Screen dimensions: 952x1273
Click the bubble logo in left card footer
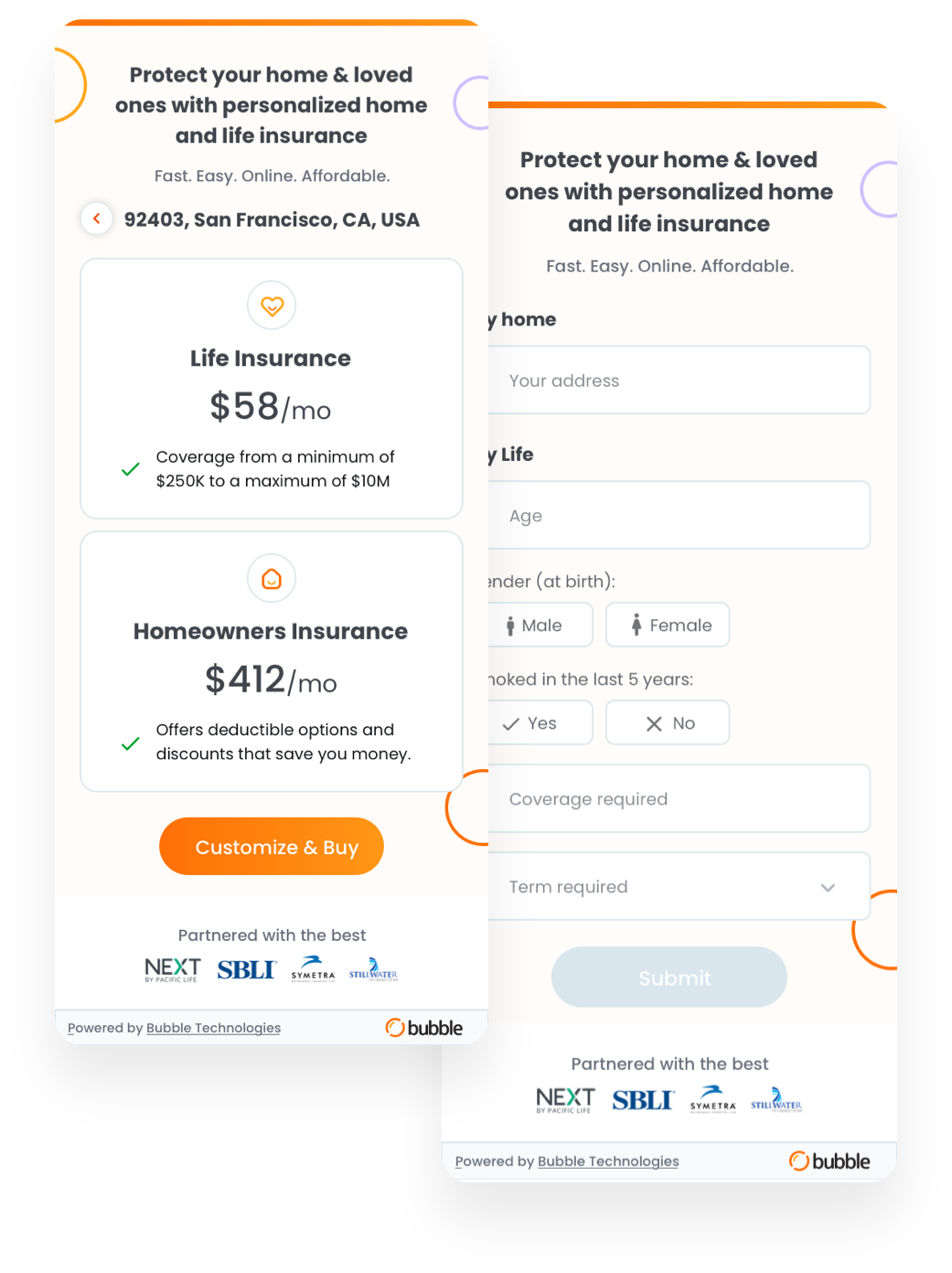click(x=424, y=1028)
